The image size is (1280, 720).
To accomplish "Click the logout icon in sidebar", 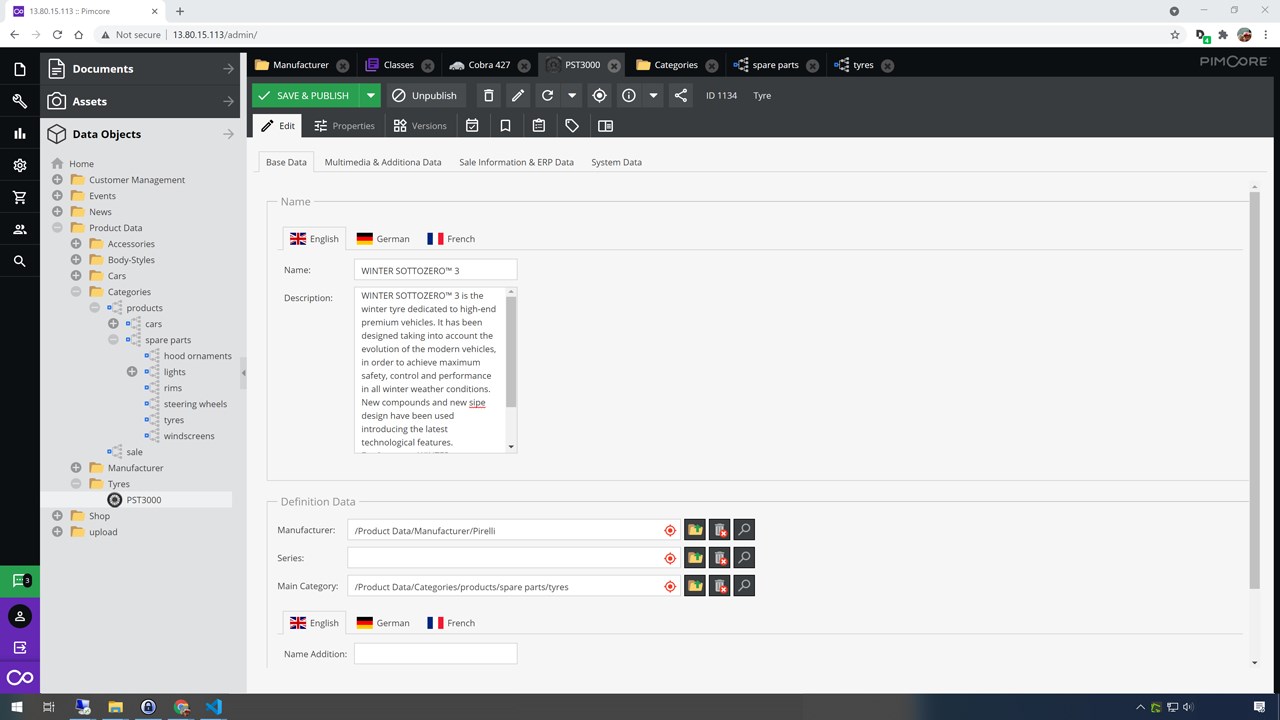I will coord(19,647).
